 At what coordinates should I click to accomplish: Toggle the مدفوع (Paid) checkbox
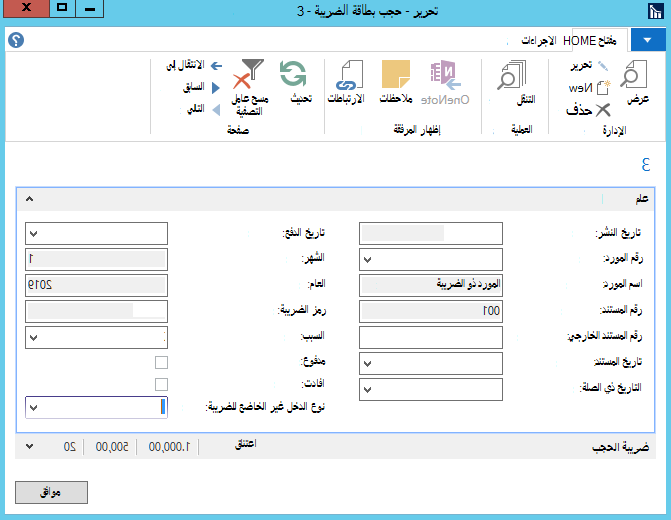point(161,363)
